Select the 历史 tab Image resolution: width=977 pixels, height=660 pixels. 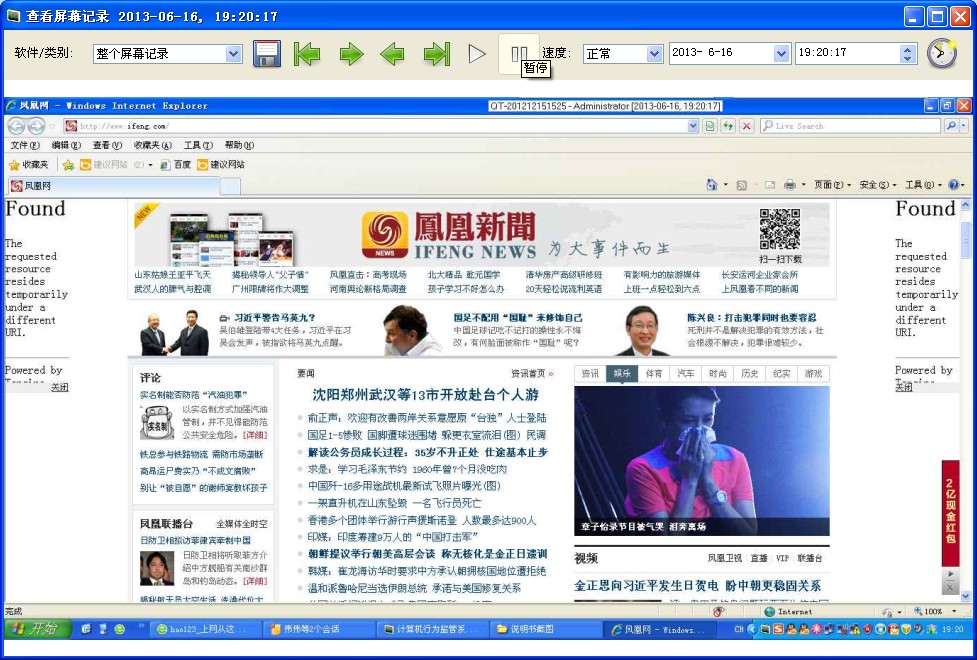(x=750, y=373)
